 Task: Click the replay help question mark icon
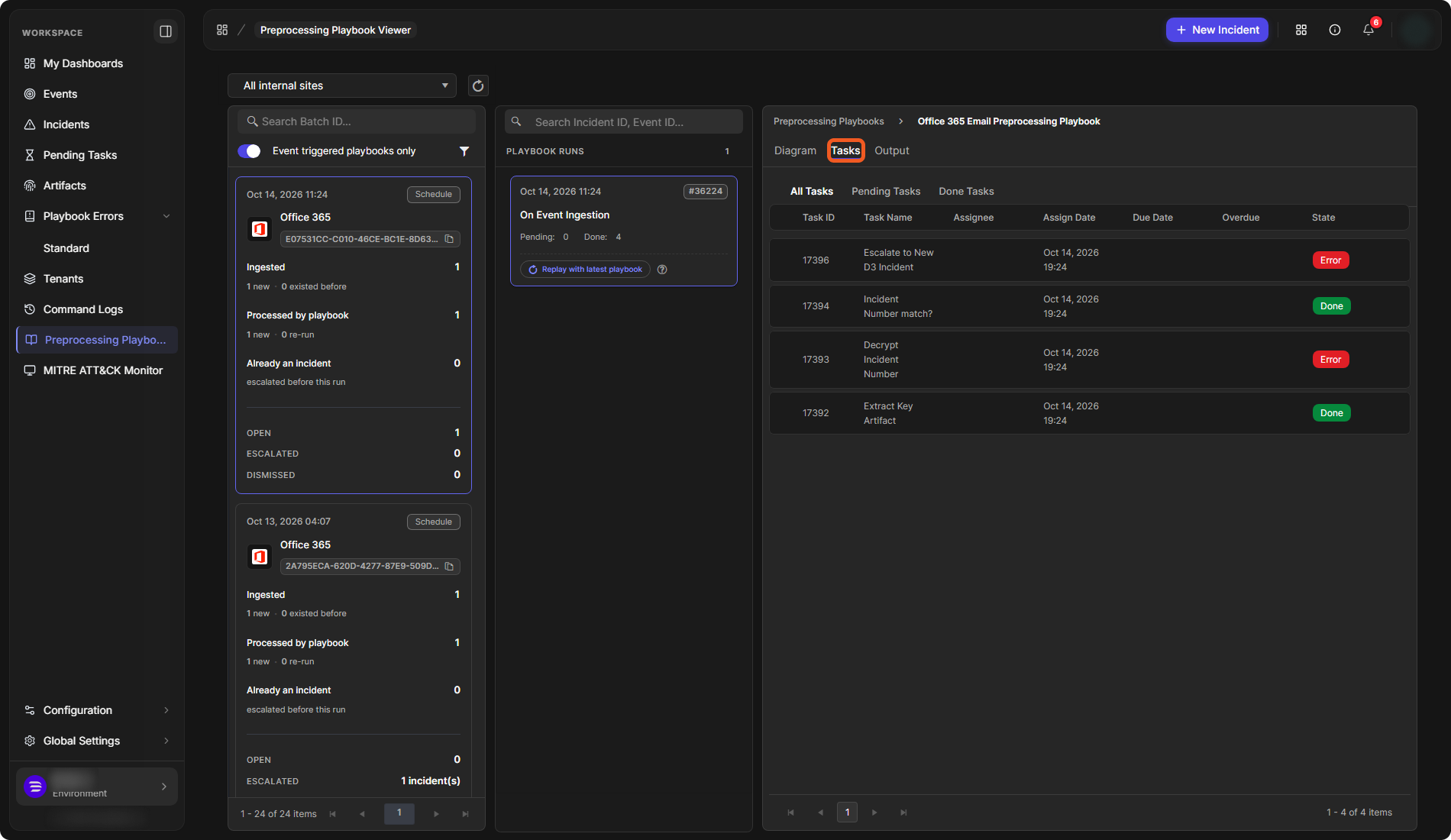pyautogui.click(x=662, y=270)
